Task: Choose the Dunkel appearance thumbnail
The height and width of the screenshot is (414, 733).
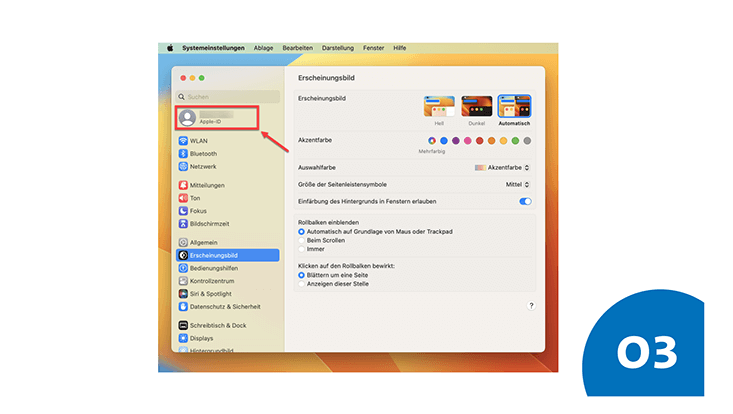Action: click(x=476, y=106)
